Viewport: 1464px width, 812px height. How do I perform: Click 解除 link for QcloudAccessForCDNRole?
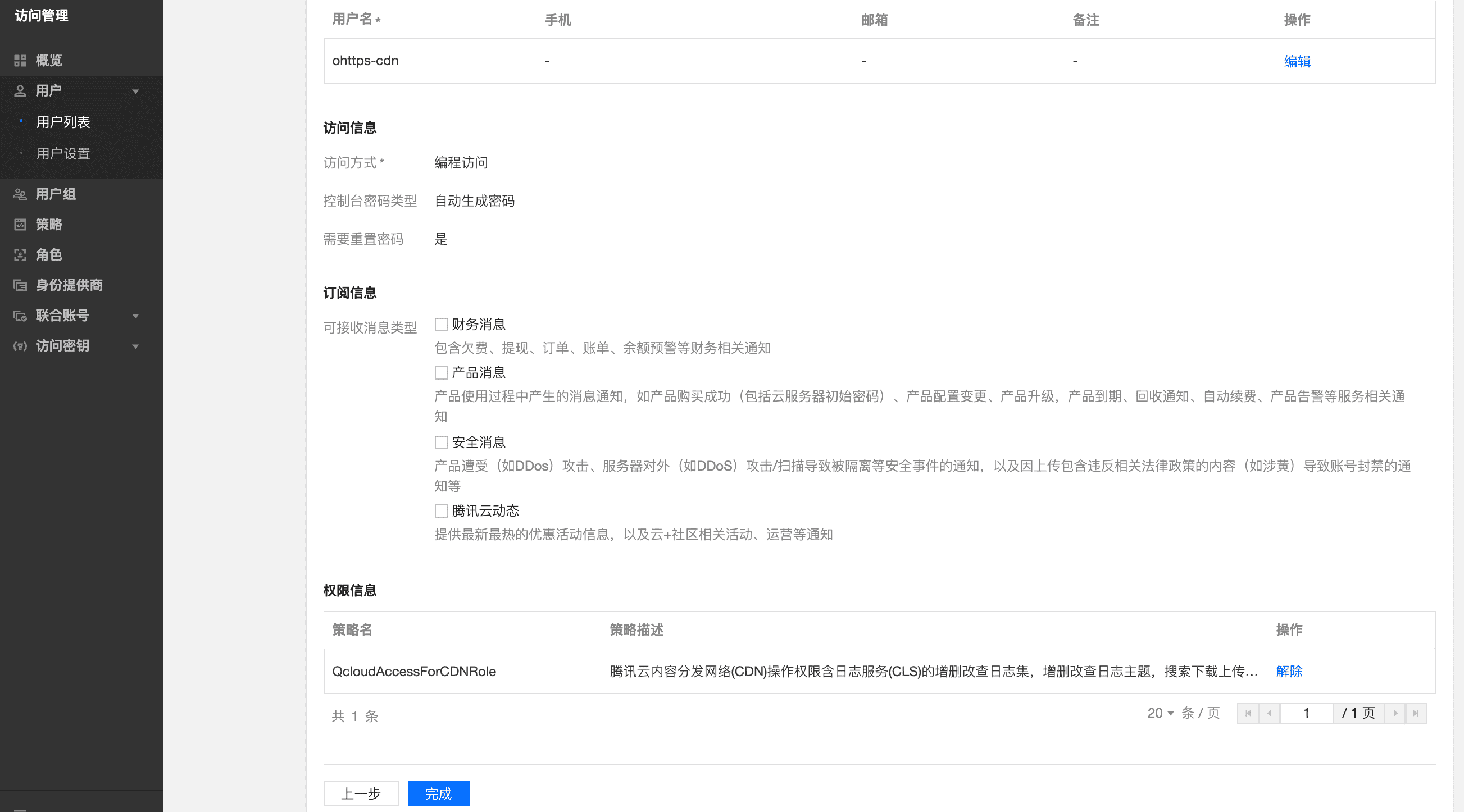point(1289,672)
